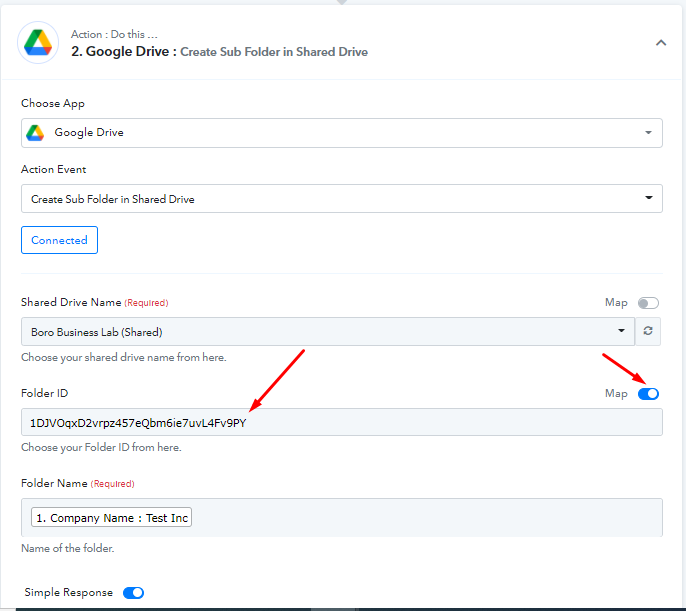The height and width of the screenshot is (611, 686).
Task: Collapse the Google Drive action step chevron
Action: click(x=661, y=43)
